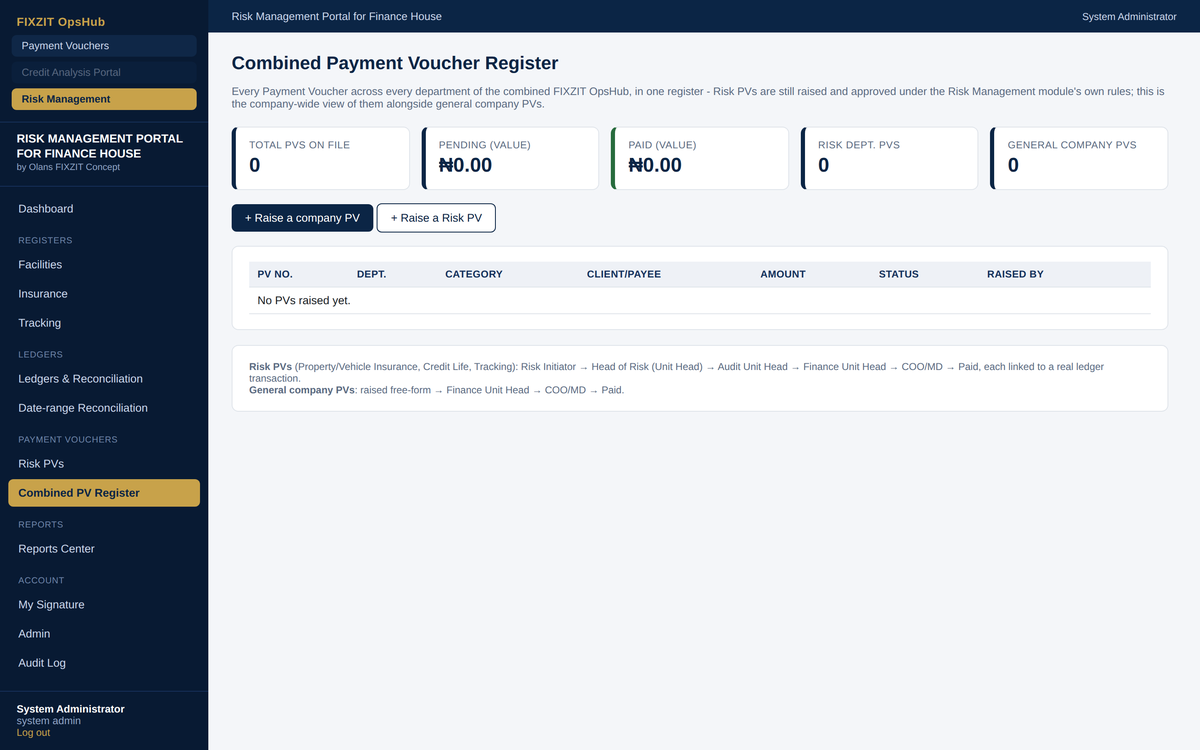The height and width of the screenshot is (750, 1200).
Task: Click the FIXZIT OpsHub brand title
Action: coord(61,21)
